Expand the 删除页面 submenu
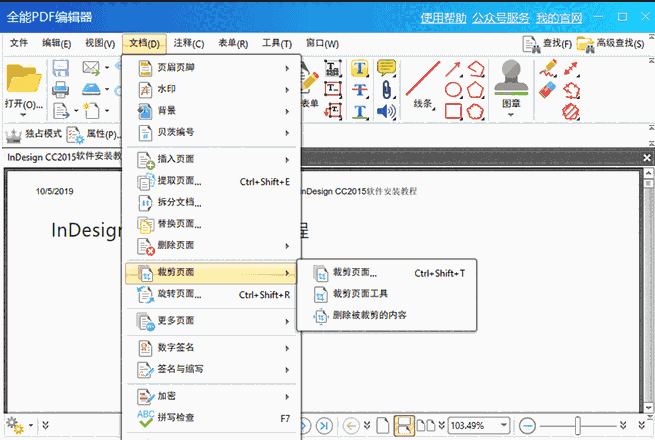Viewport: 655px width, 440px height. coord(212,245)
